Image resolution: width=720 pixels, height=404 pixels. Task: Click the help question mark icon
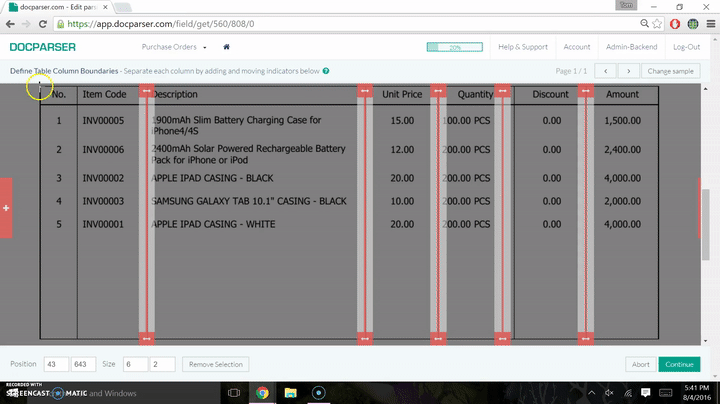click(x=327, y=71)
